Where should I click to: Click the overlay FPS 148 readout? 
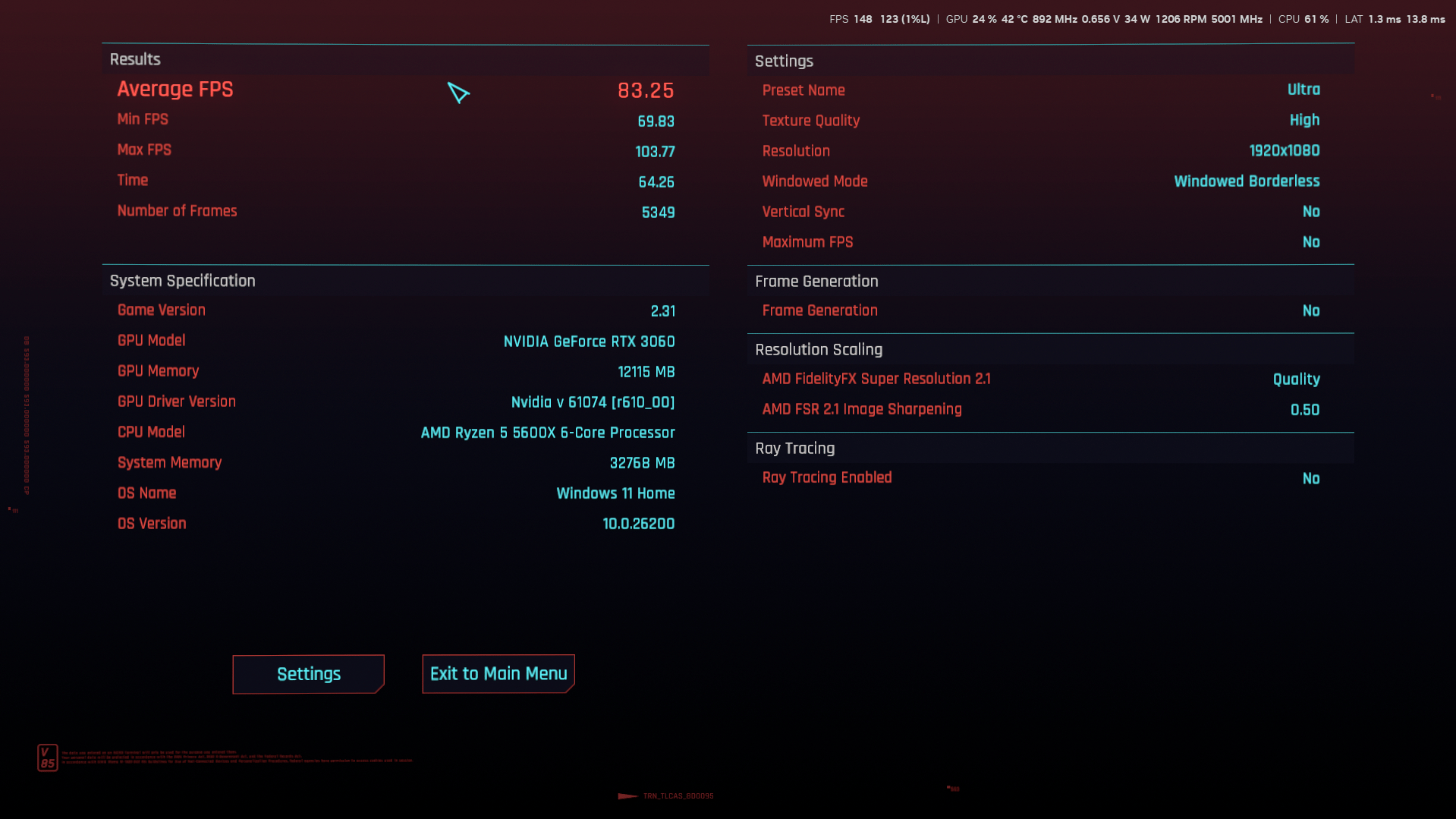(851, 19)
